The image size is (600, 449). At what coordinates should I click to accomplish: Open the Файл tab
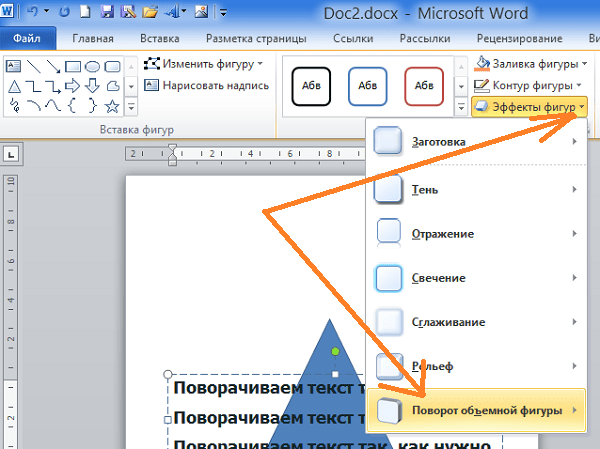27,40
